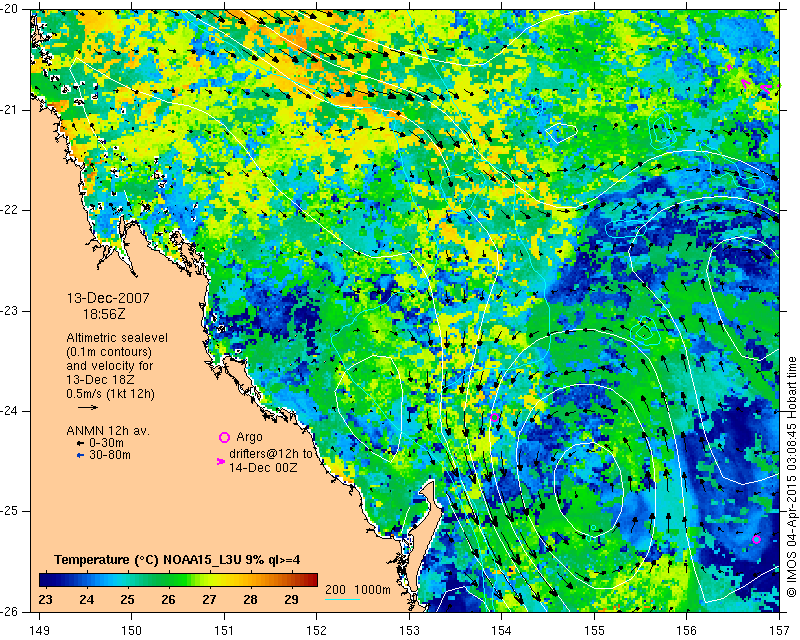Click the latitude axis label '-26'
The height and width of the screenshot is (640, 800).
click(9, 612)
